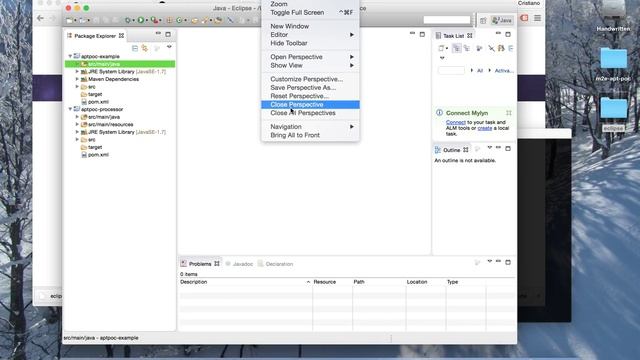The image size is (640, 360).
Task: Toggle Categorized presentation icon in Task List
Action: tap(456, 49)
